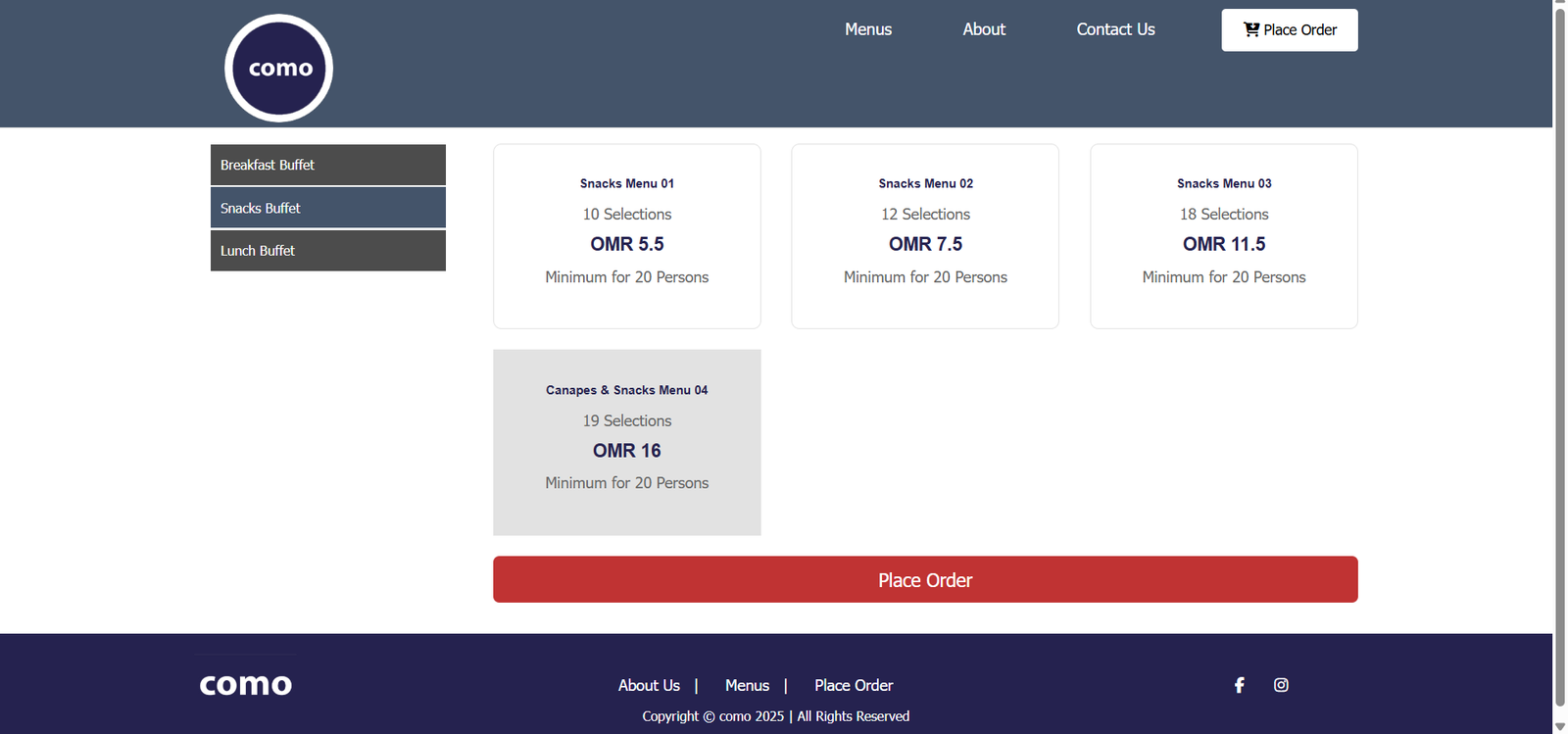Screen dimensions: 1568x734
Task: Follow the Menus footer link
Action: (747, 686)
